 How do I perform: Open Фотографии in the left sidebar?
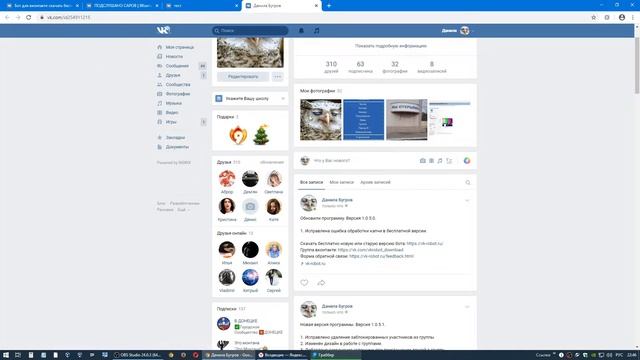(178, 94)
